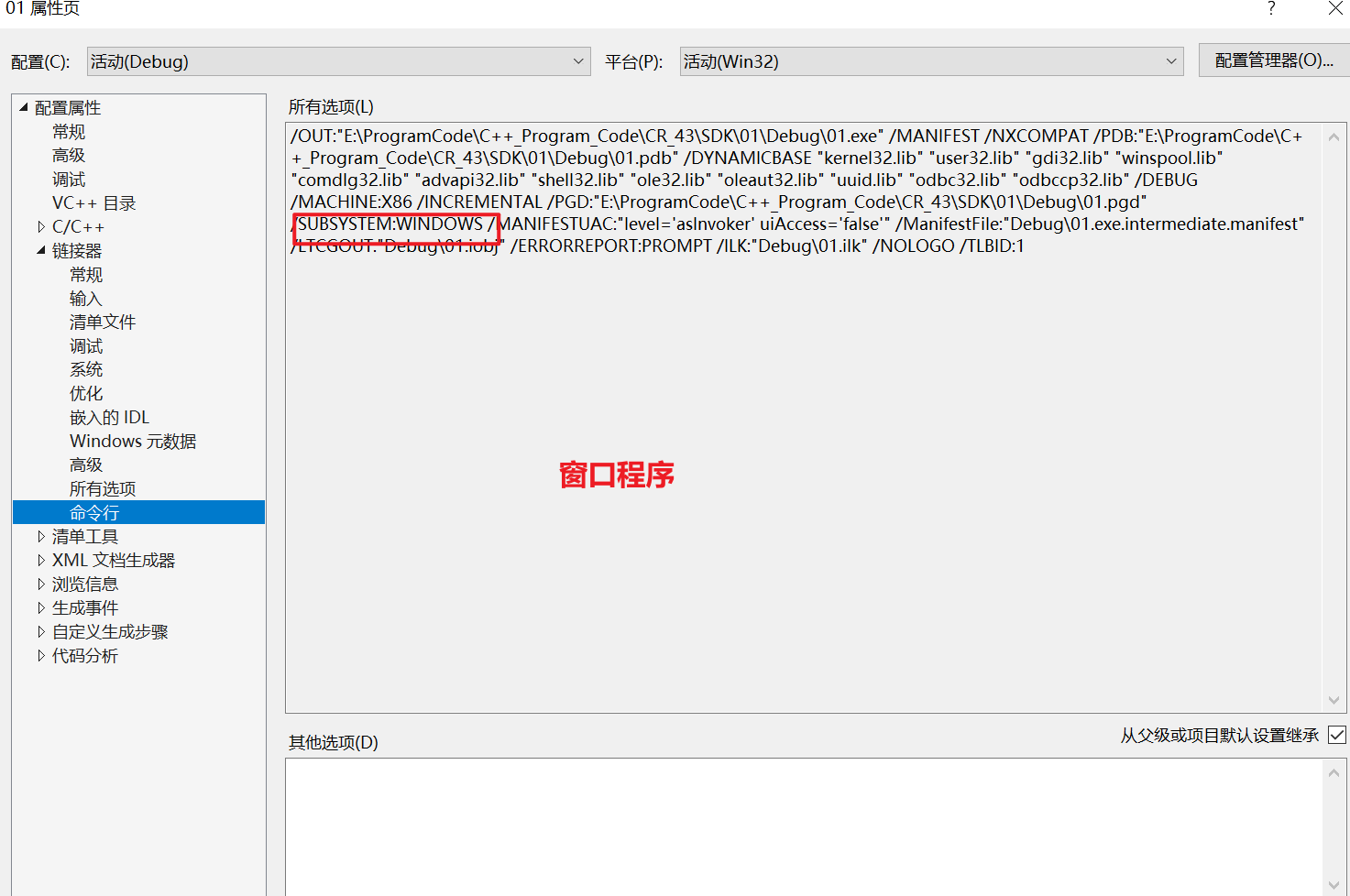This screenshot has width=1350, height=896.
Task: Click the help question mark icon
Action: click(x=1270, y=9)
